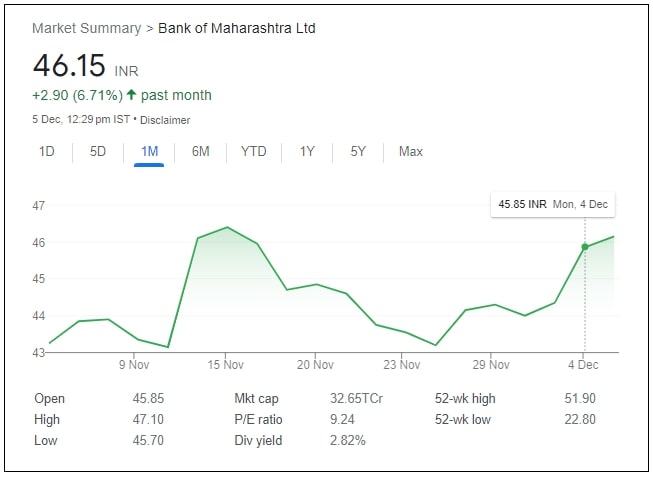Click the Div yield label
Screen dimensions: 653x477
coord(258,440)
